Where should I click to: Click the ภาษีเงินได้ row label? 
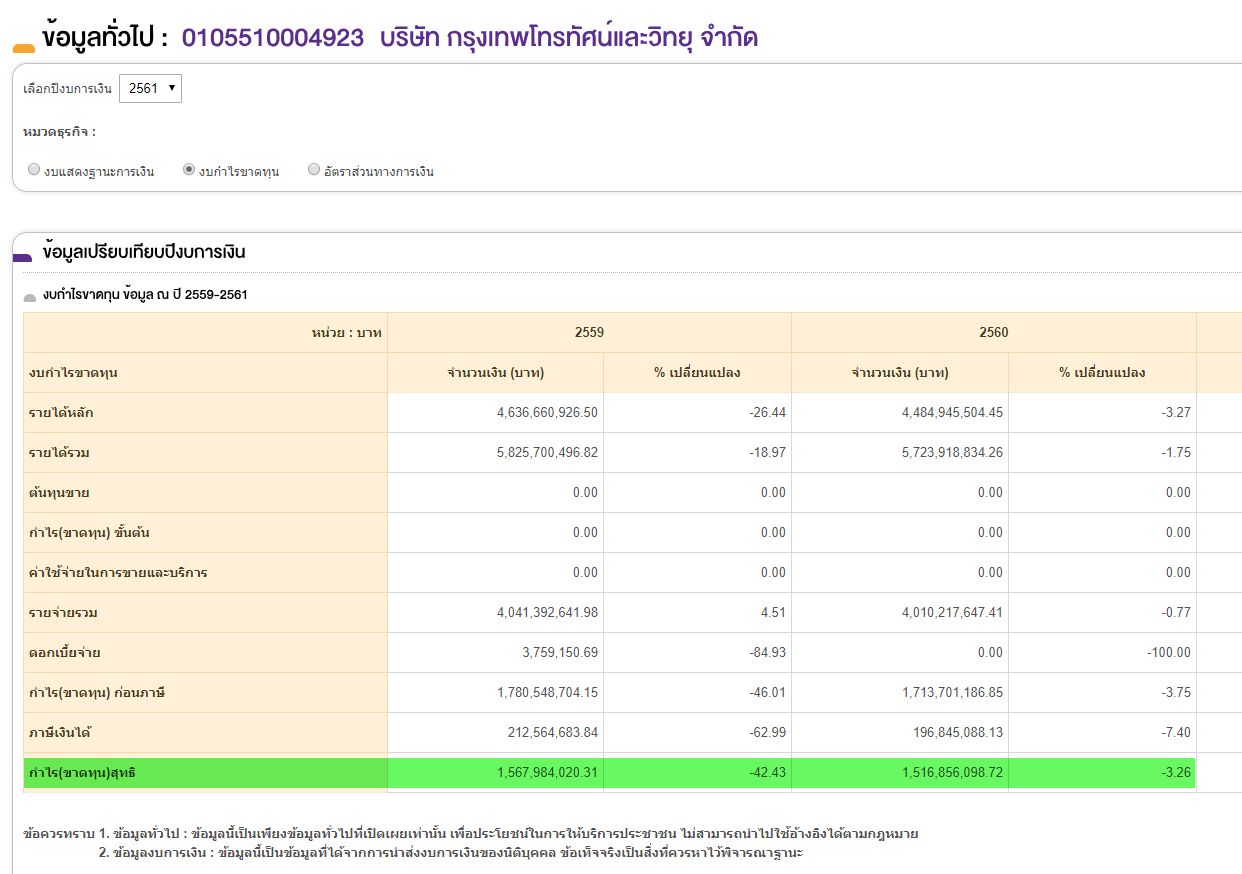[61, 733]
